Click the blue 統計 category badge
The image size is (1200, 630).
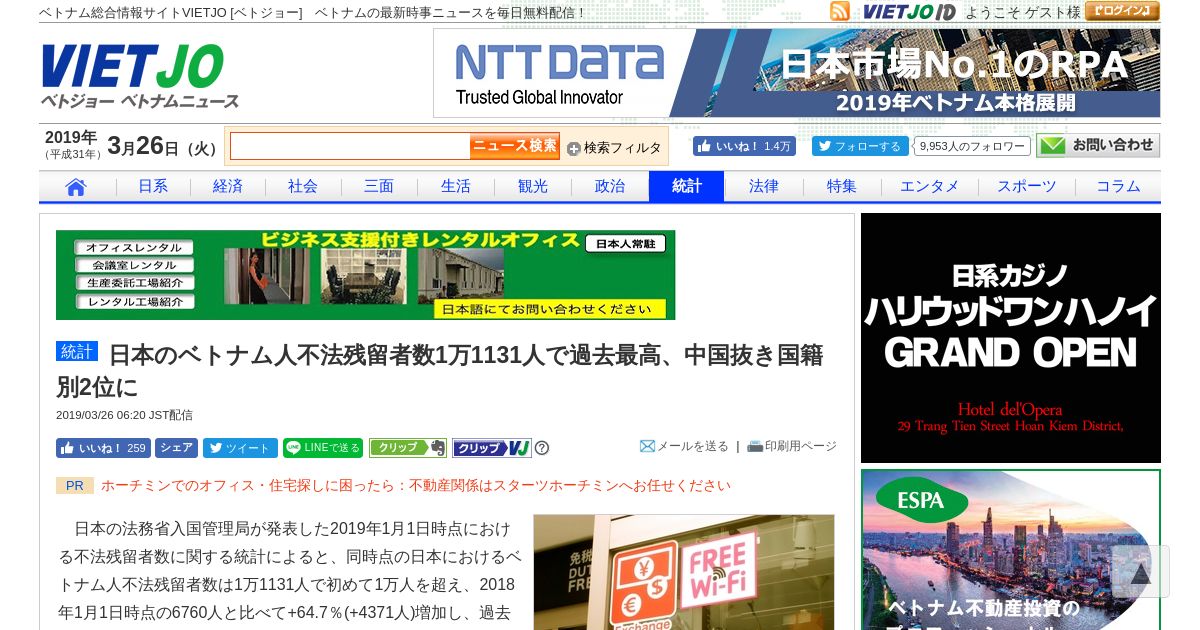[77, 351]
